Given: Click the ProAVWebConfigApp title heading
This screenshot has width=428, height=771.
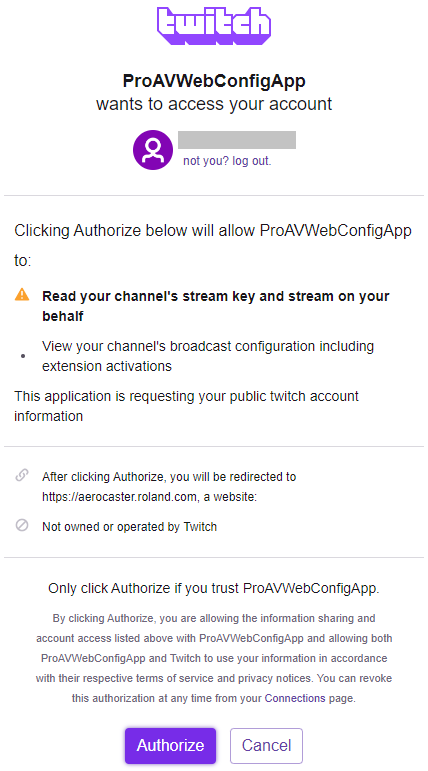Looking at the screenshot, I should click(214, 81).
